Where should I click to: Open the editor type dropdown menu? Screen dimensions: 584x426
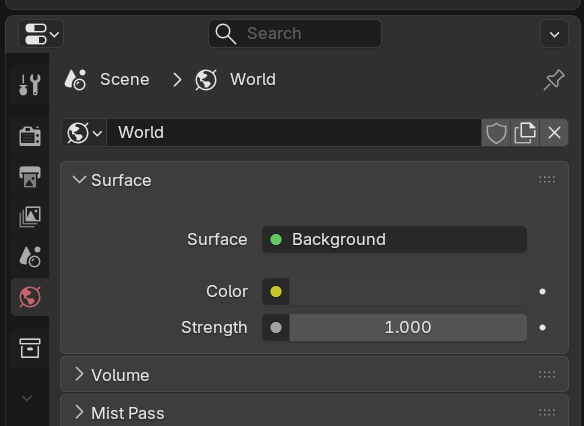click(41, 34)
